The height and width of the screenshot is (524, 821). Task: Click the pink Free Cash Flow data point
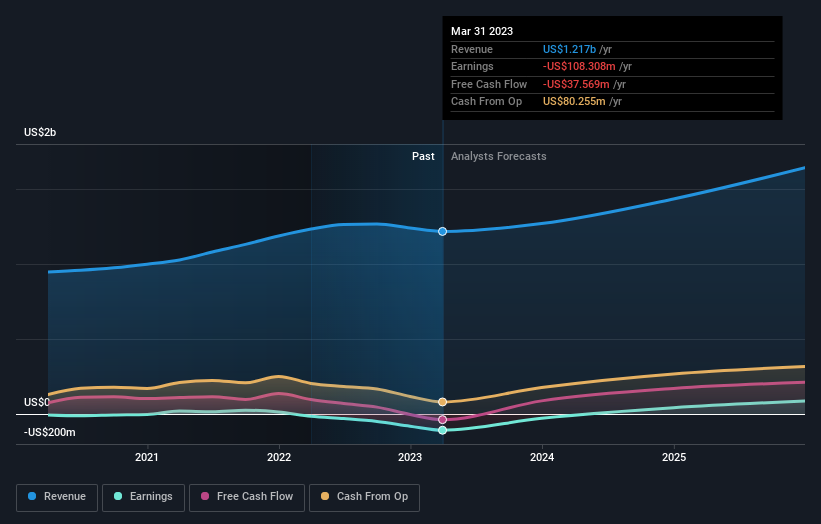pos(442,420)
